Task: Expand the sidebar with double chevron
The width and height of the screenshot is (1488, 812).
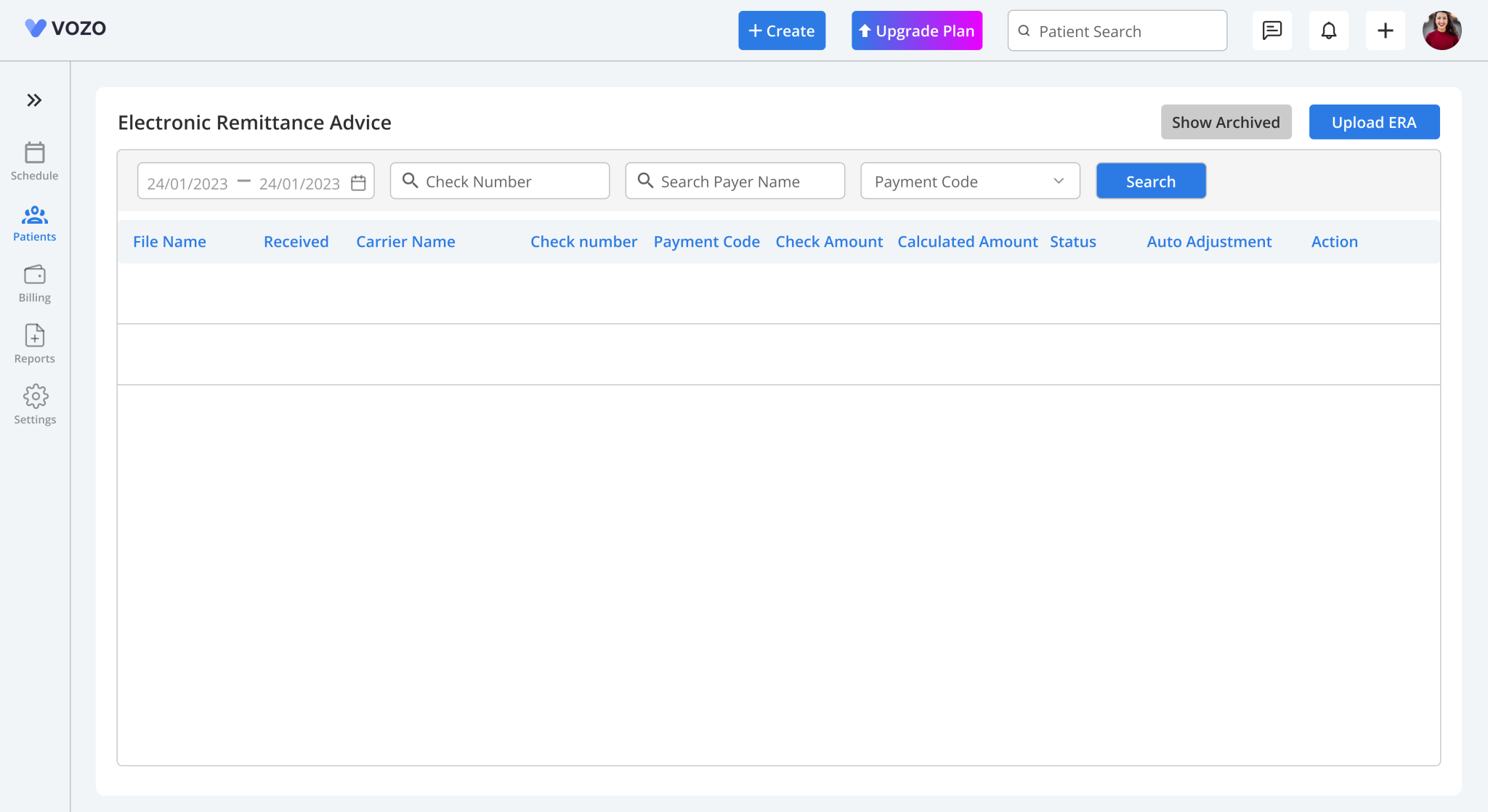Action: coord(34,100)
